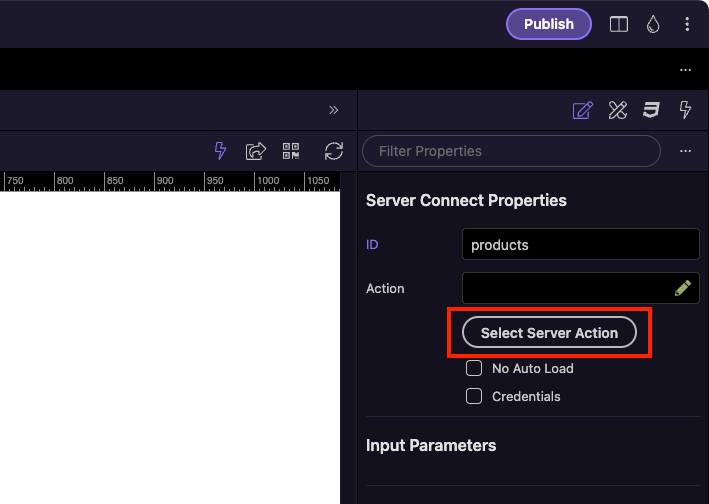Click the water drop theme icon
This screenshot has height=504, width=709.
653,24
